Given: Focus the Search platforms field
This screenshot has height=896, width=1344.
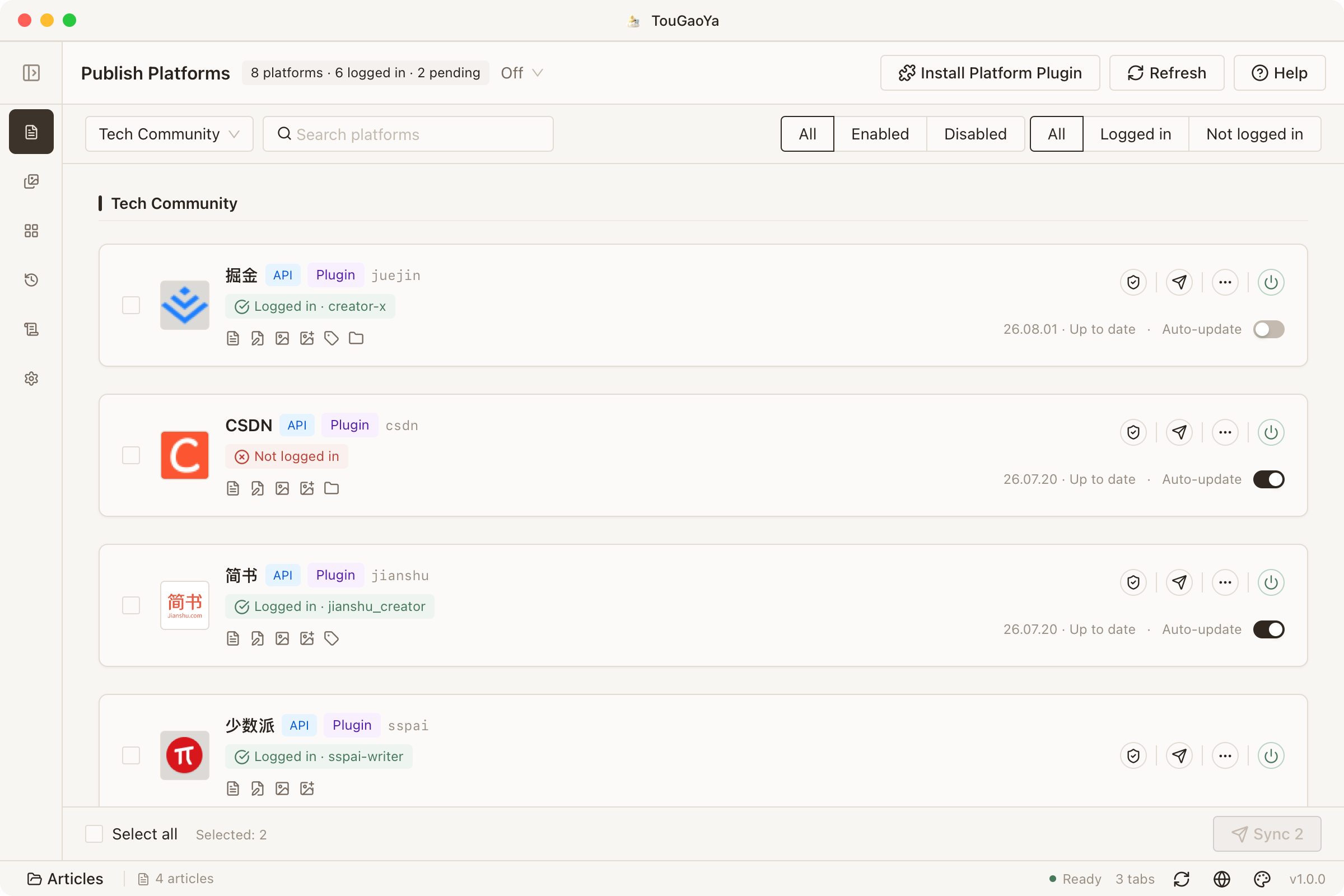Looking at the screenshot, I should 408,134.
